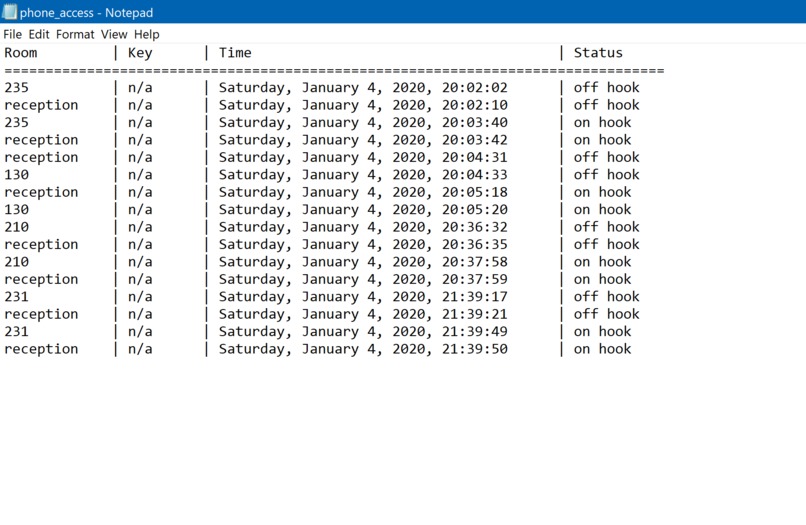Screen dimensions: 806x525
Task: Open the Help menu
Action: point(146,34)
